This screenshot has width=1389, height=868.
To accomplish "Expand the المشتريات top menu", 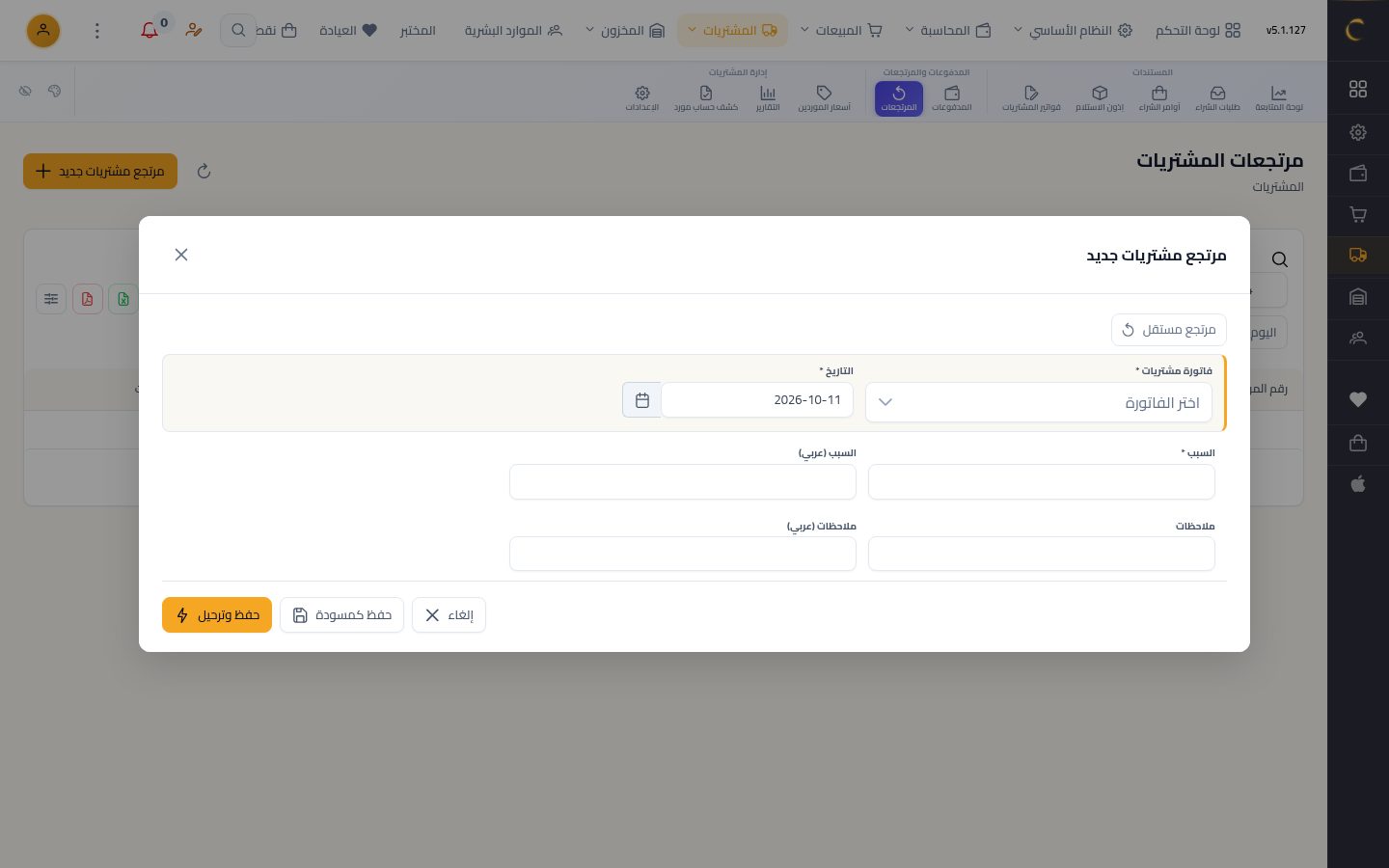I will [732, 31].
